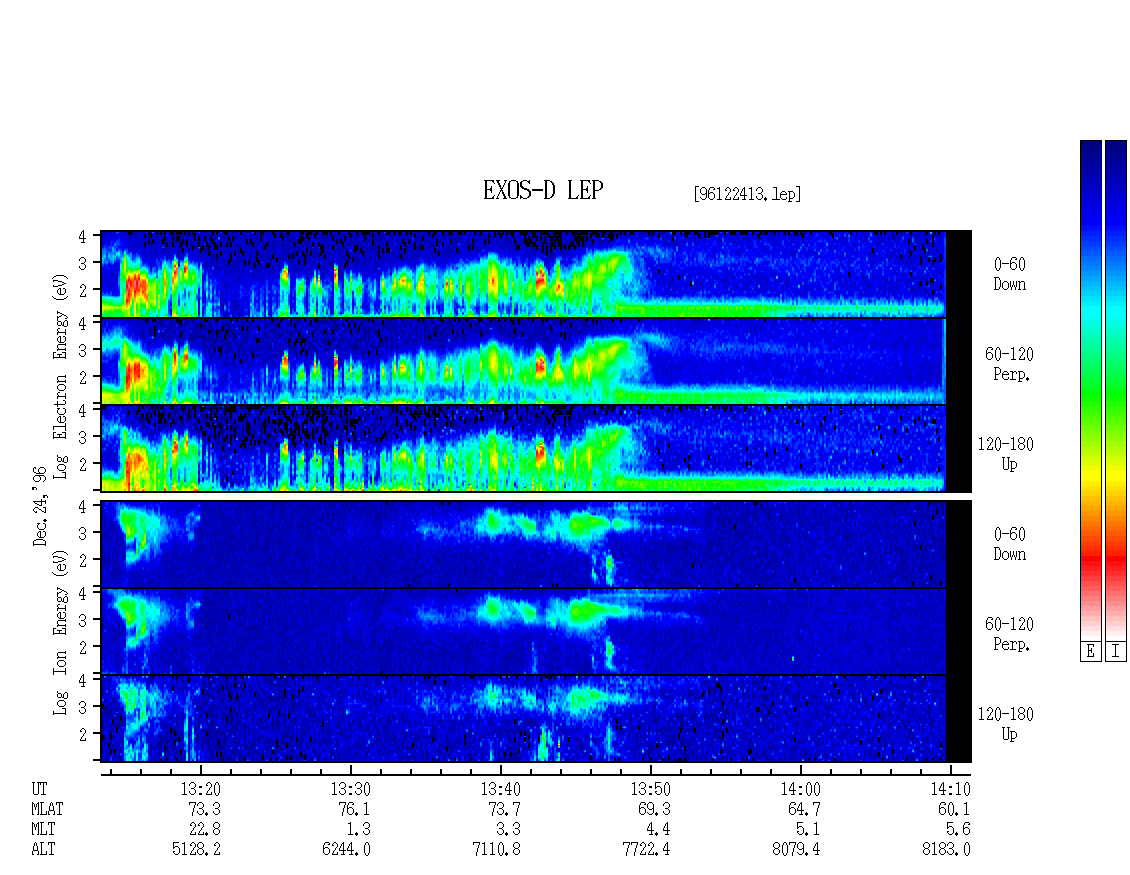1130x875 pixels.
Task: Click the ALT row label
Action: tap(43, 850)
